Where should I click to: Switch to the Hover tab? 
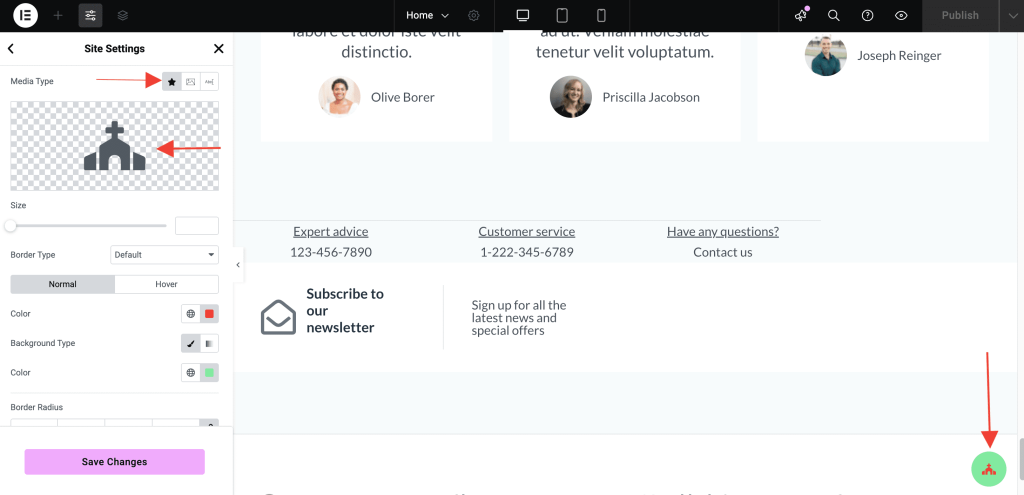166,284
